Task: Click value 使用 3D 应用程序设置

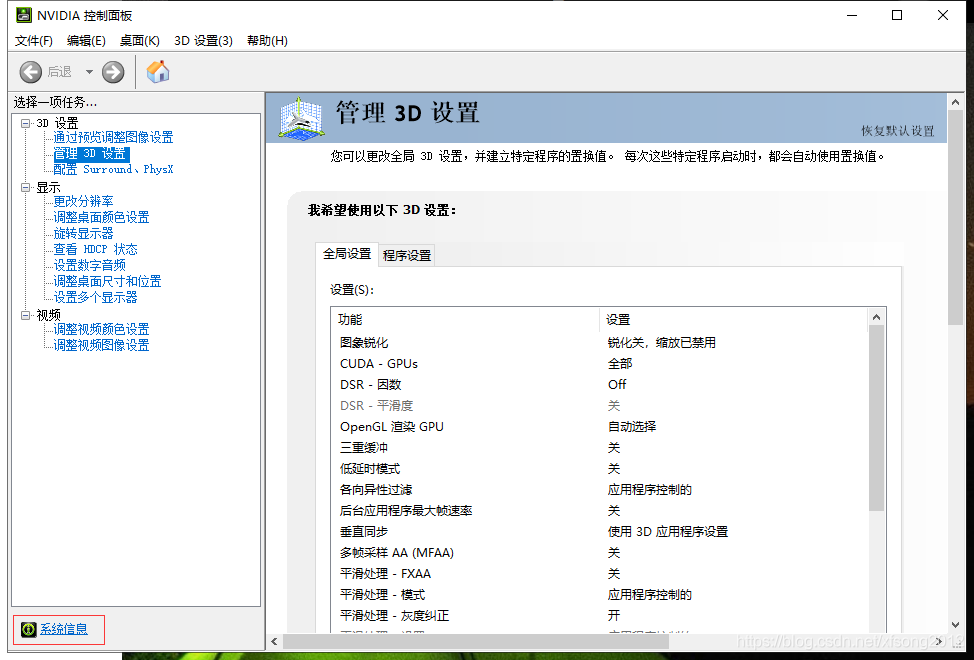Action: tap(668, 531)
